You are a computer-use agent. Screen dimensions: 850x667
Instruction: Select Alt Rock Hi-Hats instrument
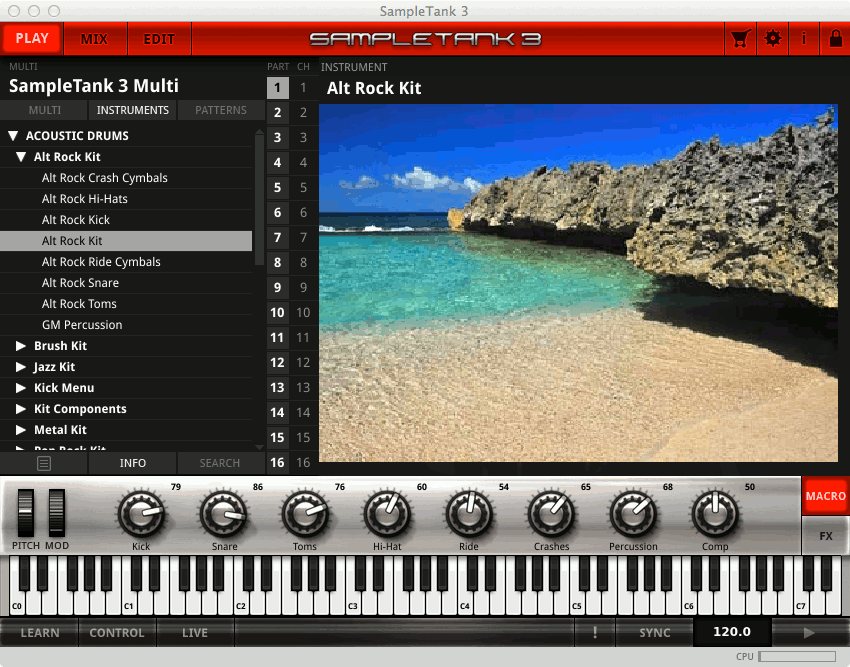point(126,199)
